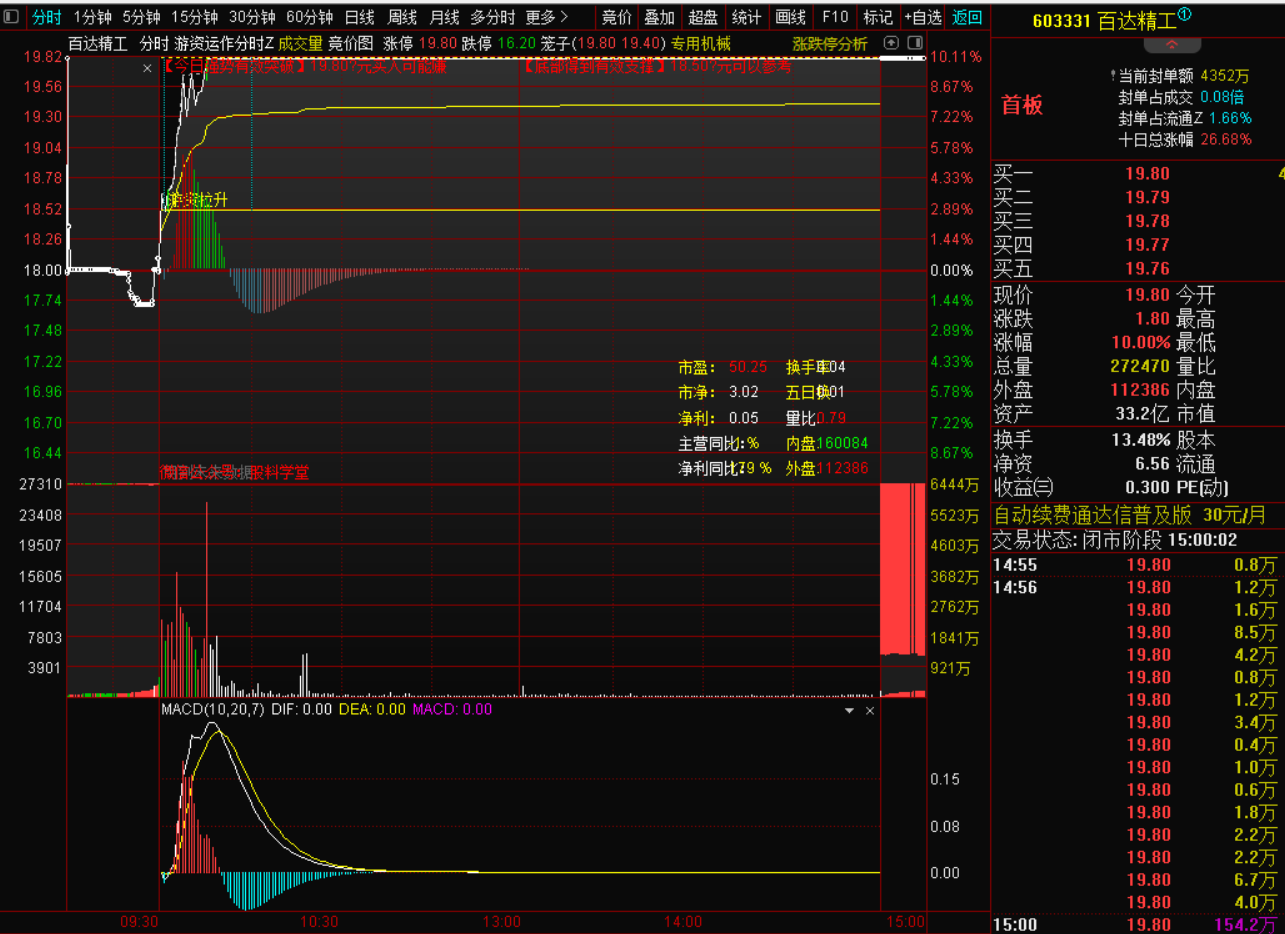Screen dimensions: 1285x934
Task: Close the MACD indicator panel
Action: 869,710
